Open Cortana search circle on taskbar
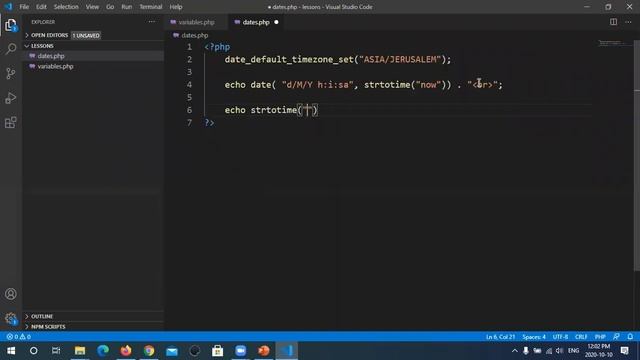Image resolution: width=640 pixels, height=360 pixels. [x=33, y=351]
